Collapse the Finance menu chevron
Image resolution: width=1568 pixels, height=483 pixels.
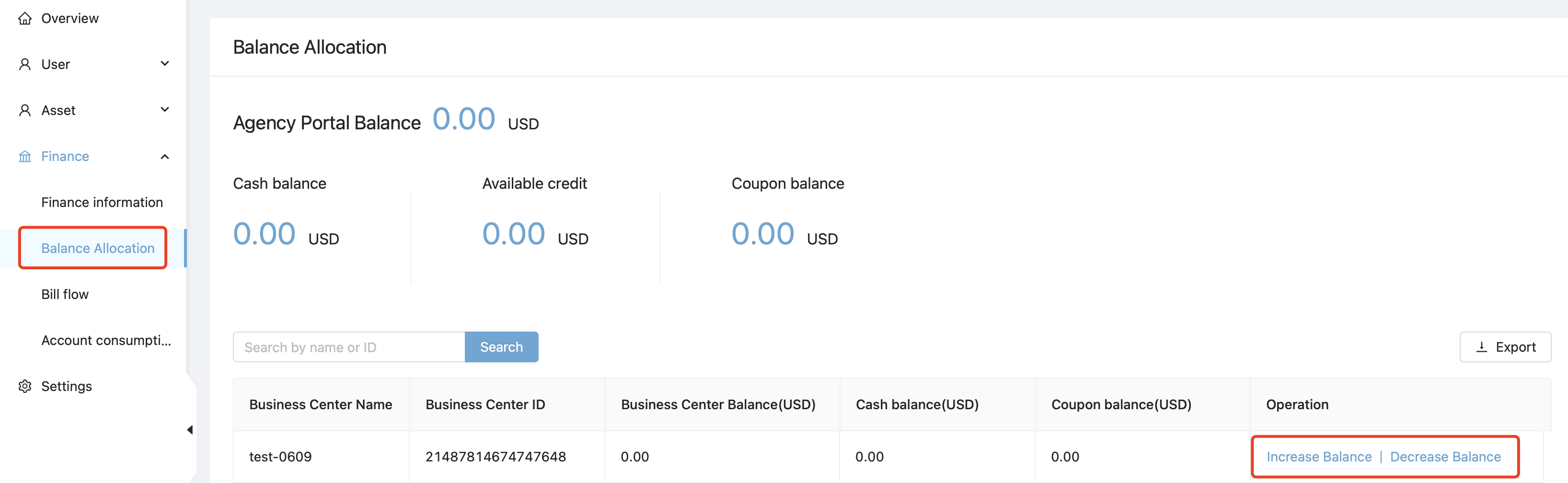(x=164, y=156)
